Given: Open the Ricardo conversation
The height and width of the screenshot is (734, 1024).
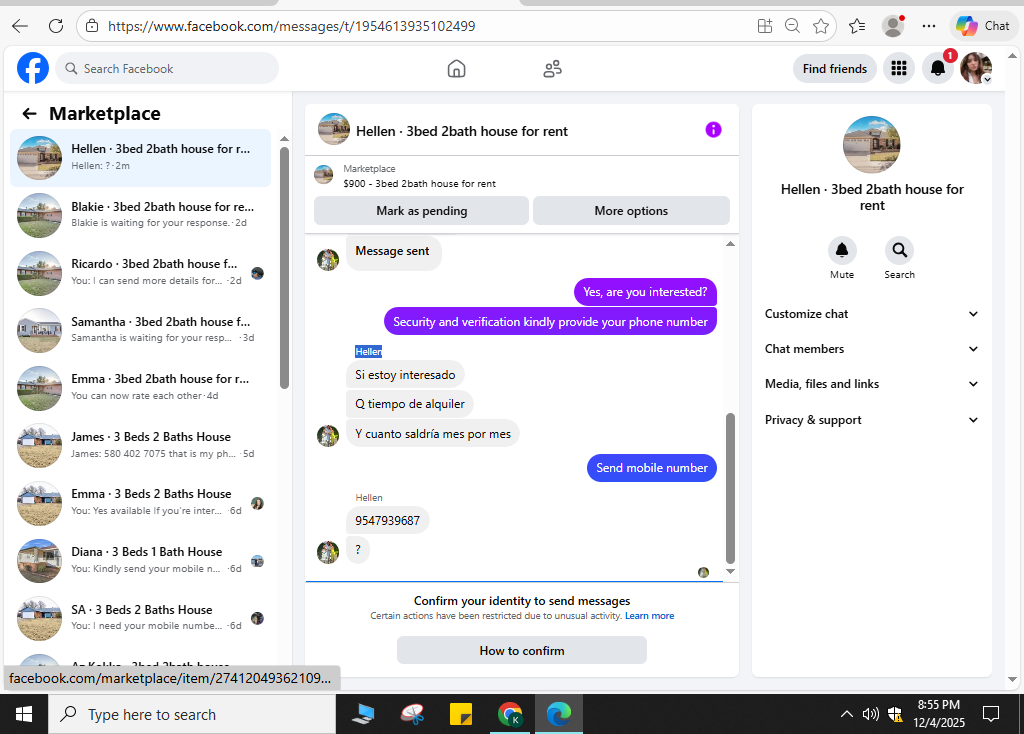Looking at the screenshot, I should click(140, 272).
